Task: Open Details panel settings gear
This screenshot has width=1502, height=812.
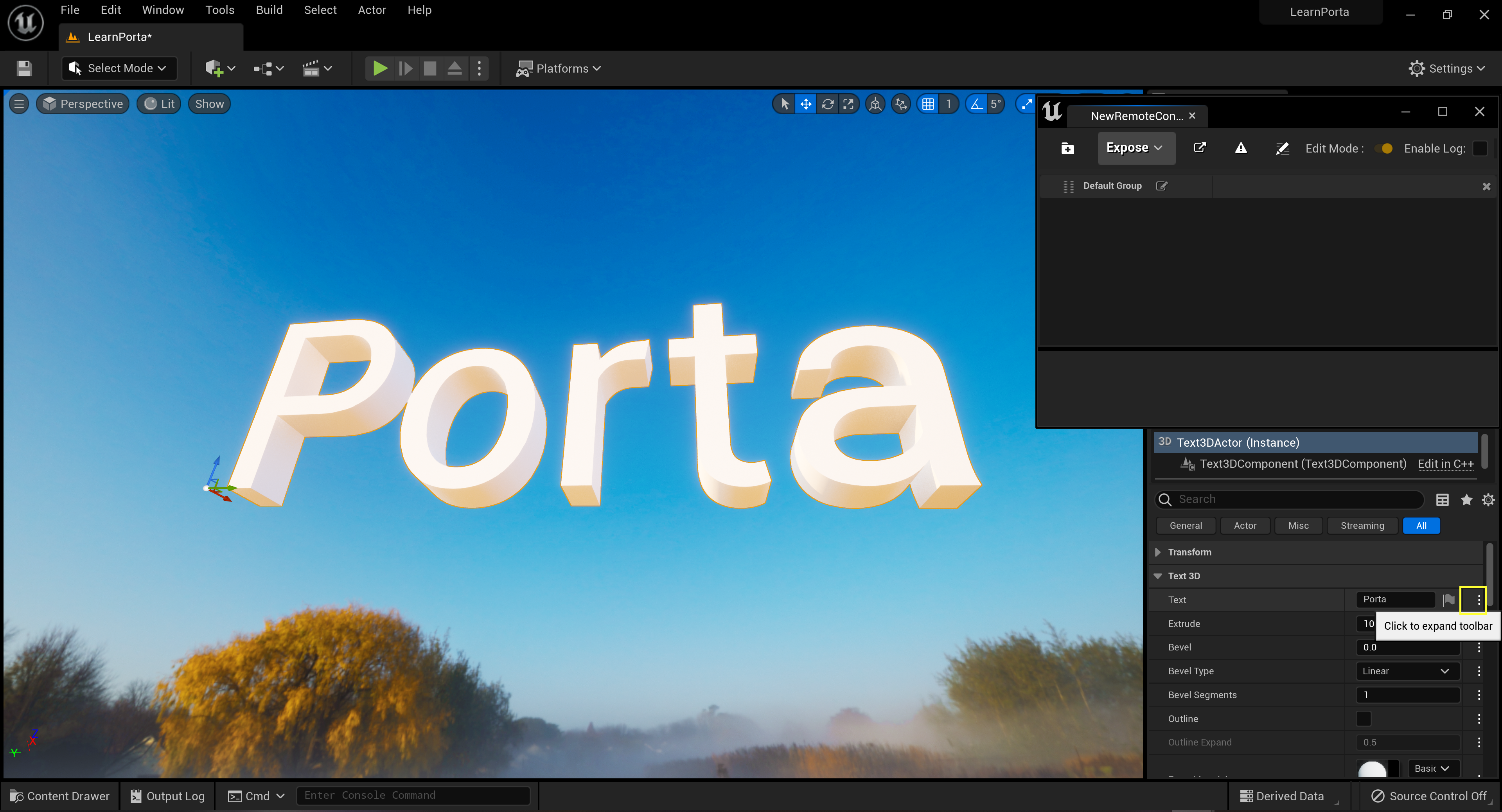Action: 1488,499
